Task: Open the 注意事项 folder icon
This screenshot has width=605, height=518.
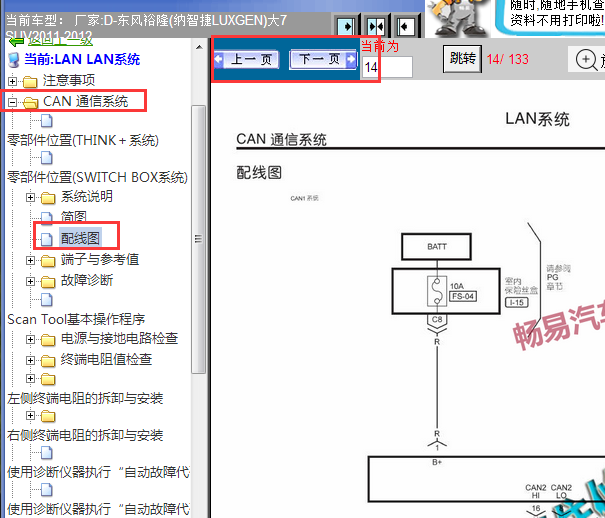Action: coord(30,82)
